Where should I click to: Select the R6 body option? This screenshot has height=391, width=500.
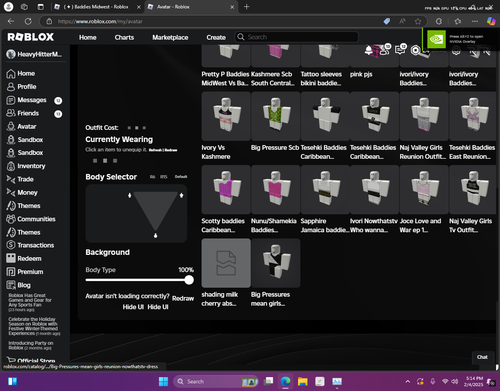(152, 177)
